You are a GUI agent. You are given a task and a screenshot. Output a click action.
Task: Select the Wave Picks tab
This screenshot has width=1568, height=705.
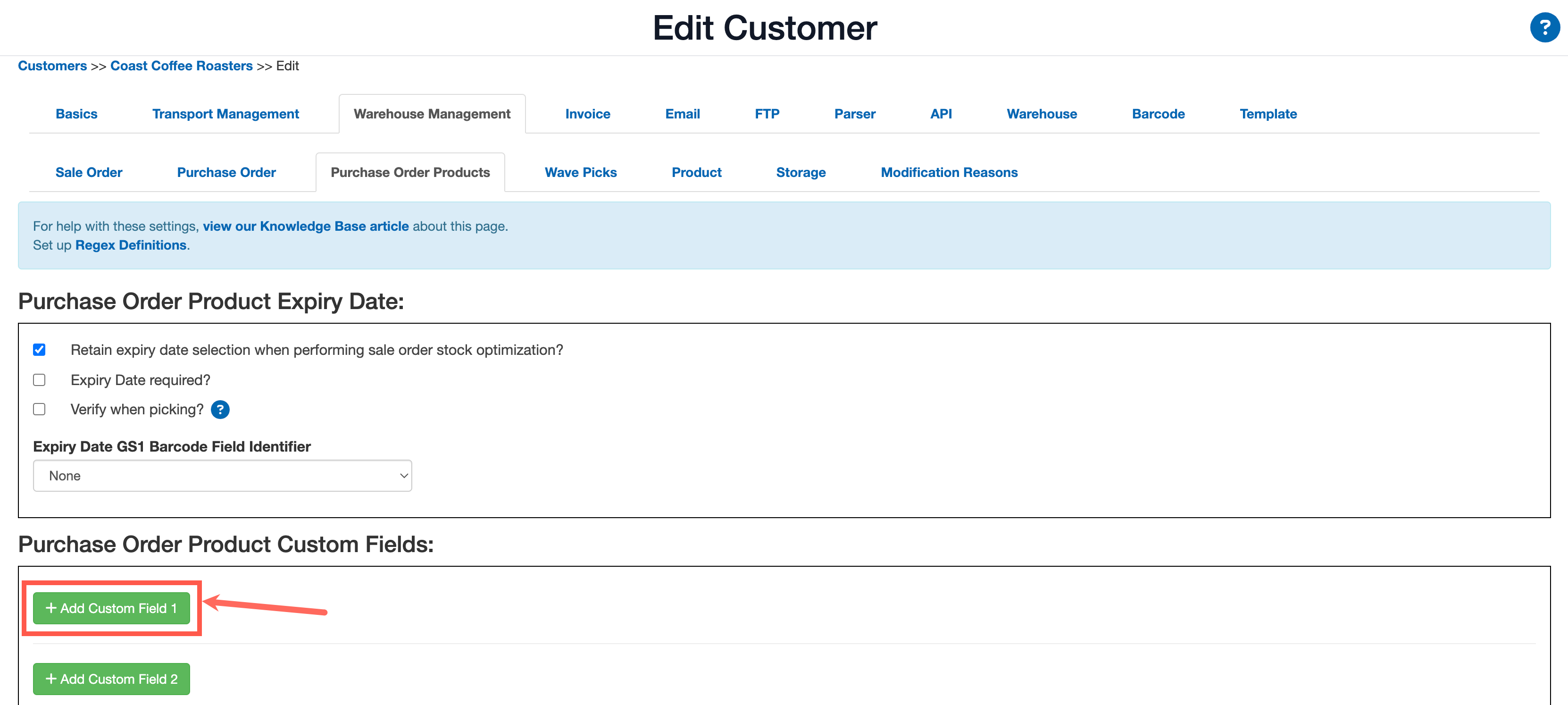pos(580,172)
